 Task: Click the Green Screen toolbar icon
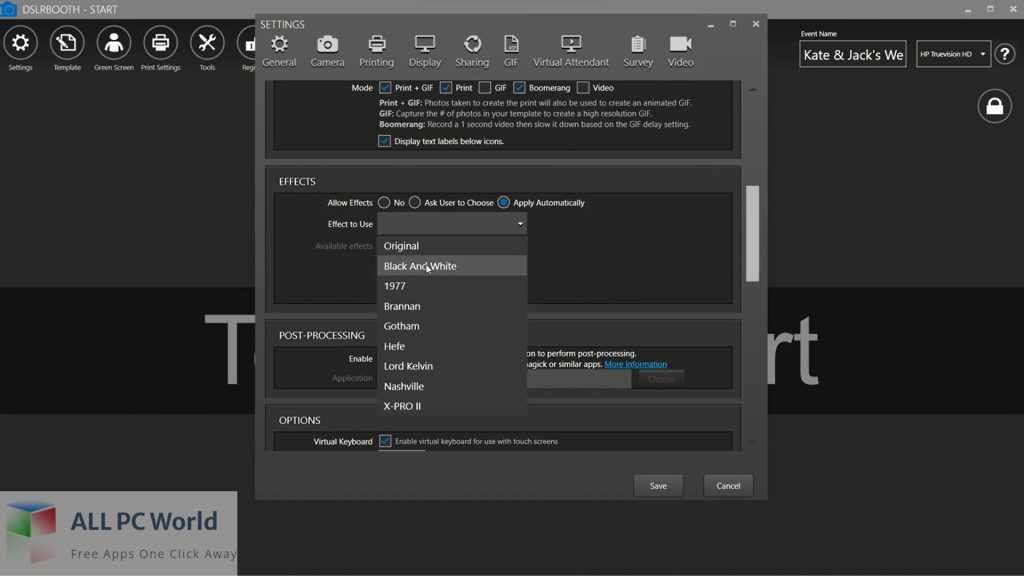pos(114,49)
